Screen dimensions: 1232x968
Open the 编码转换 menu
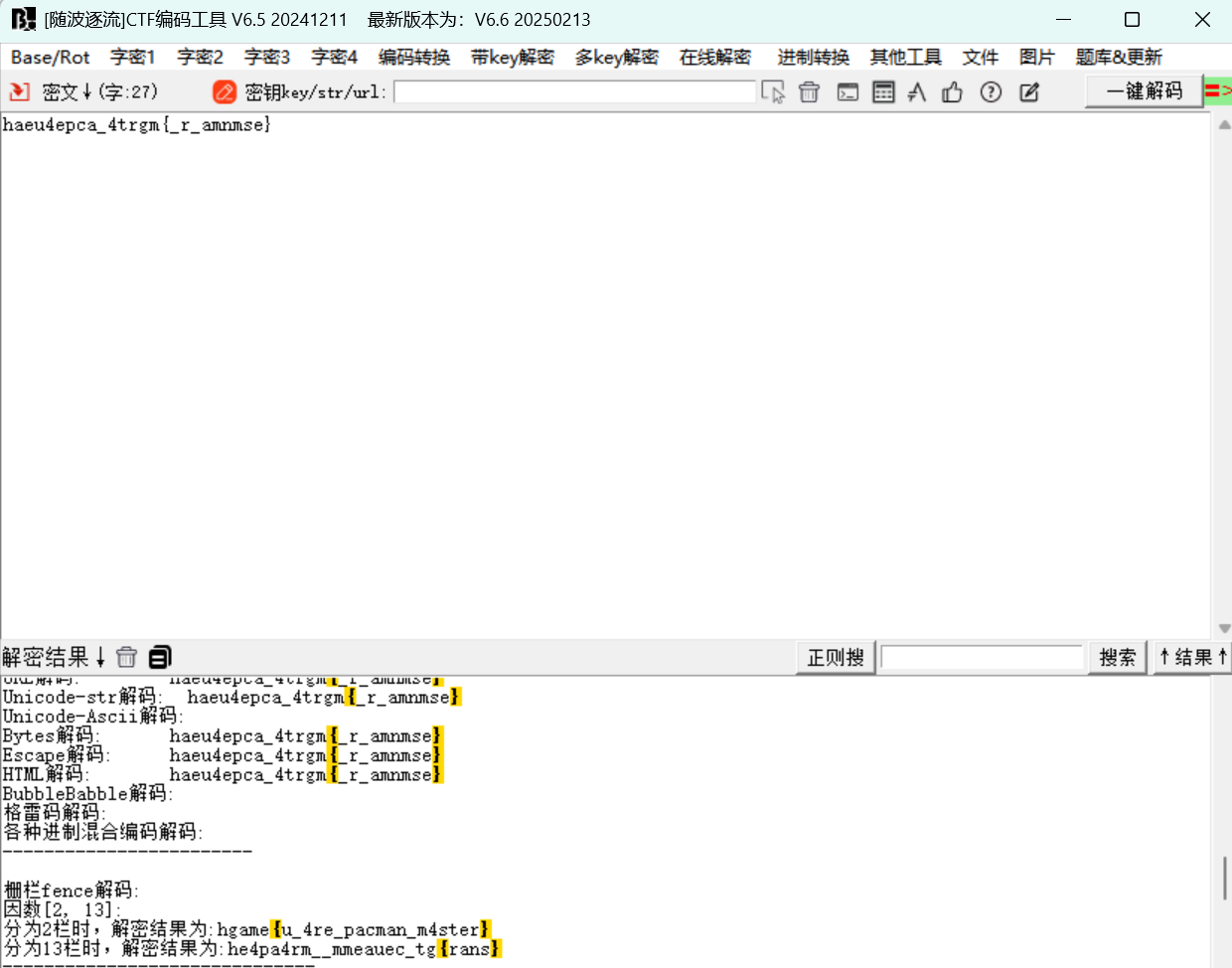coord(413,58)
